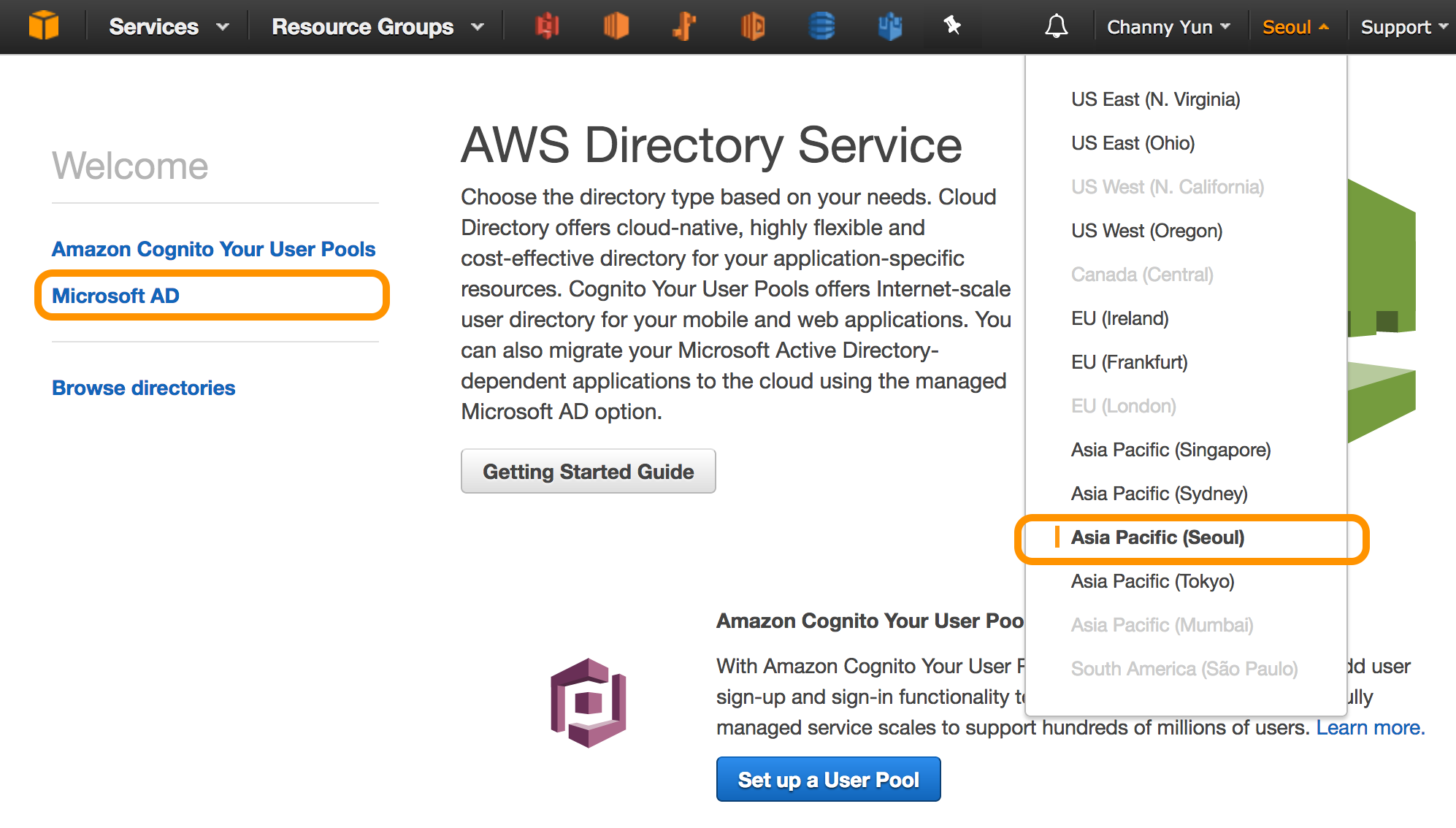The width and height of the screenshot is (1456, 828).
Task: Open the blue DynamoDB service shortcut icon
Action: click(821, 26)
